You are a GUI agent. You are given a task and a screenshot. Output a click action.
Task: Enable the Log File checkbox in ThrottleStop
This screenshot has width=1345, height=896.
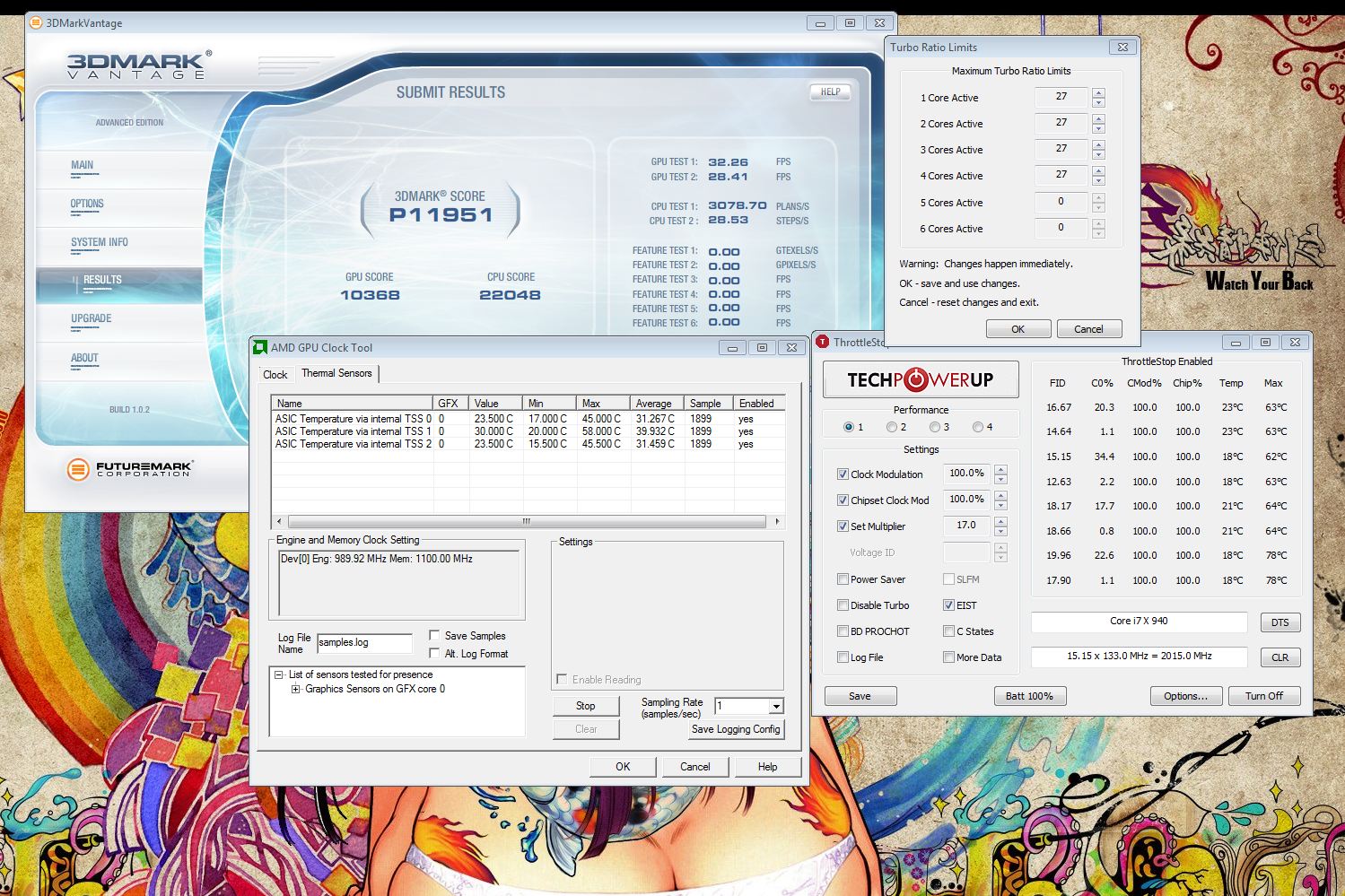point(843,657)
